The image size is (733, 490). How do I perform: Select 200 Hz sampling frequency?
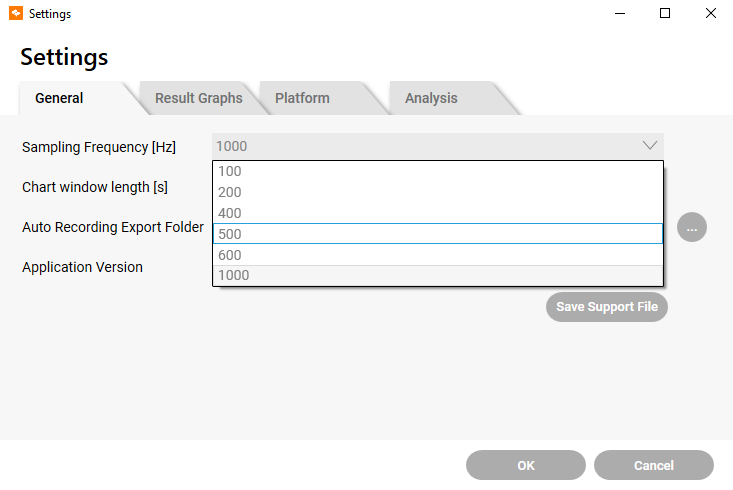point(438,192)
